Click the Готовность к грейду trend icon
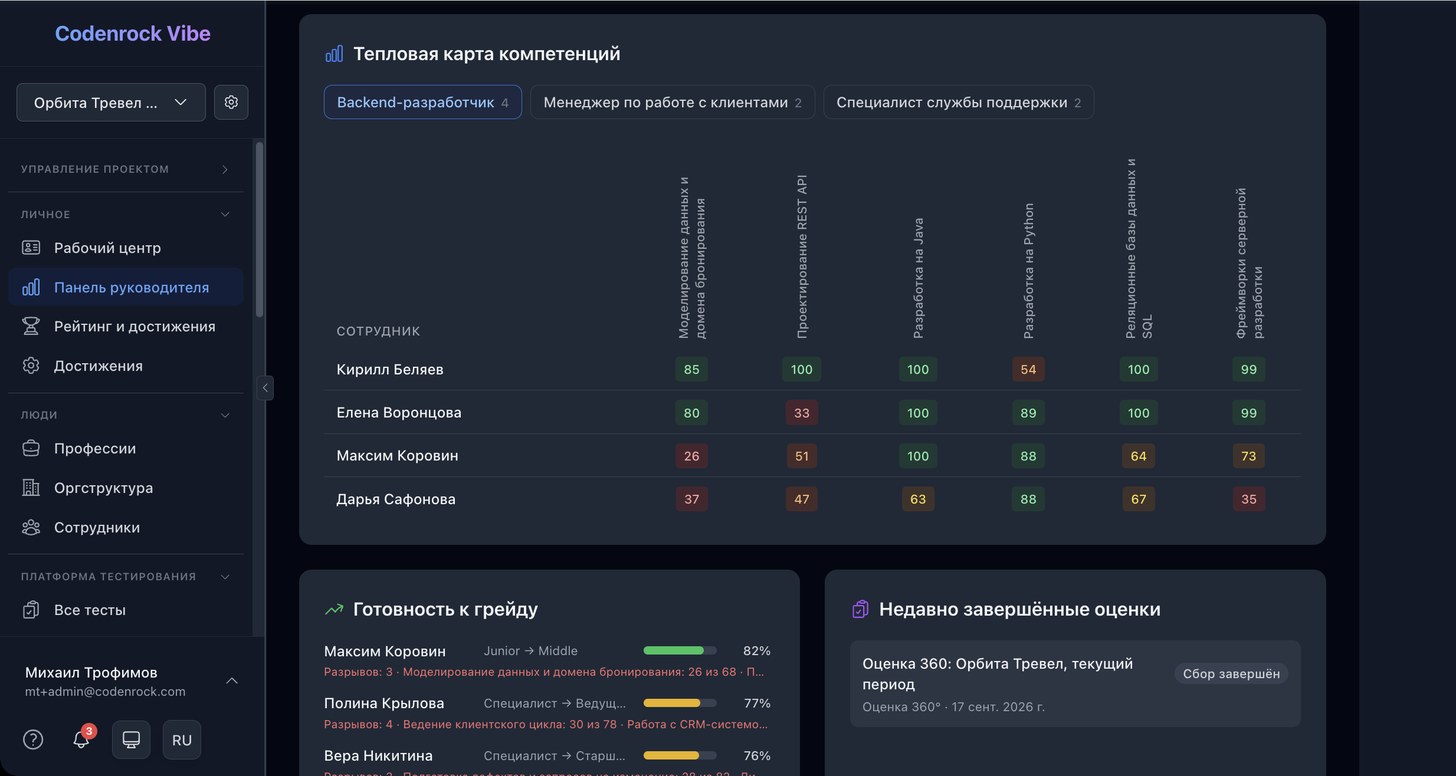This screenshot has height=776, width=1456. 334,609
